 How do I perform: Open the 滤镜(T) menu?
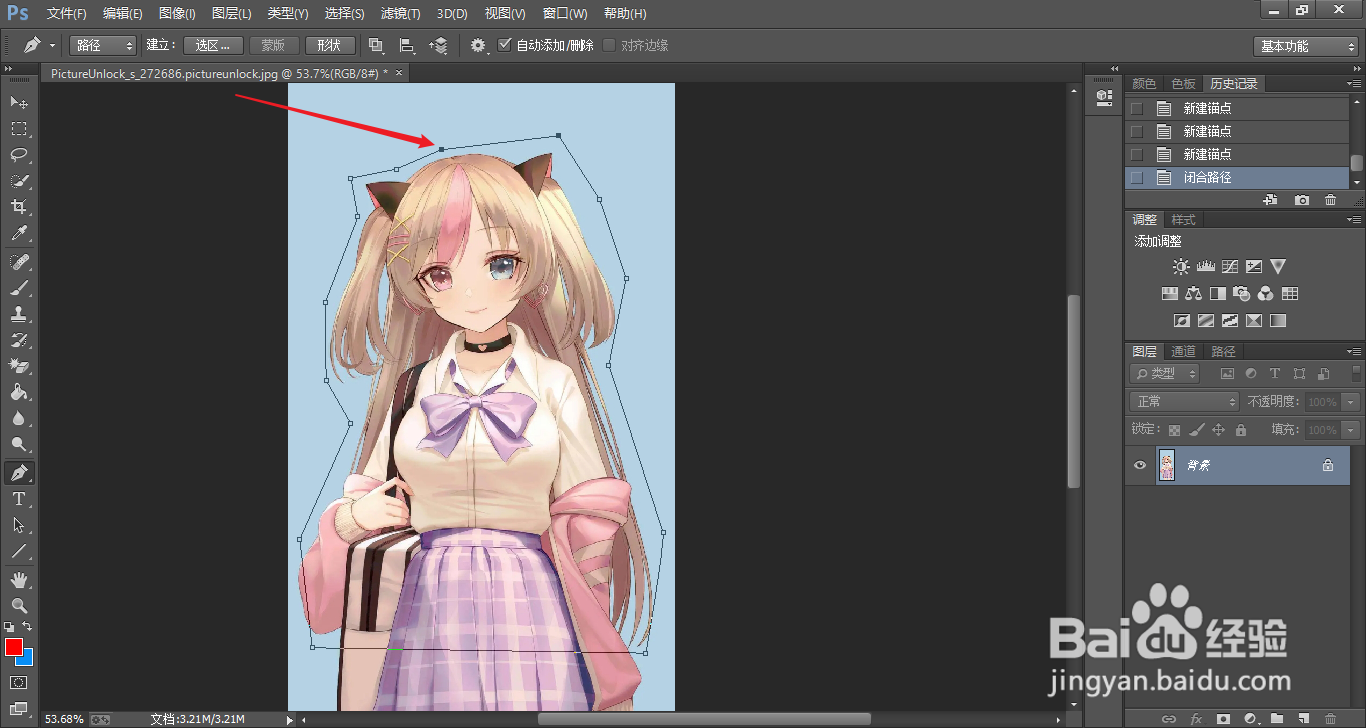tap(400, 14)
